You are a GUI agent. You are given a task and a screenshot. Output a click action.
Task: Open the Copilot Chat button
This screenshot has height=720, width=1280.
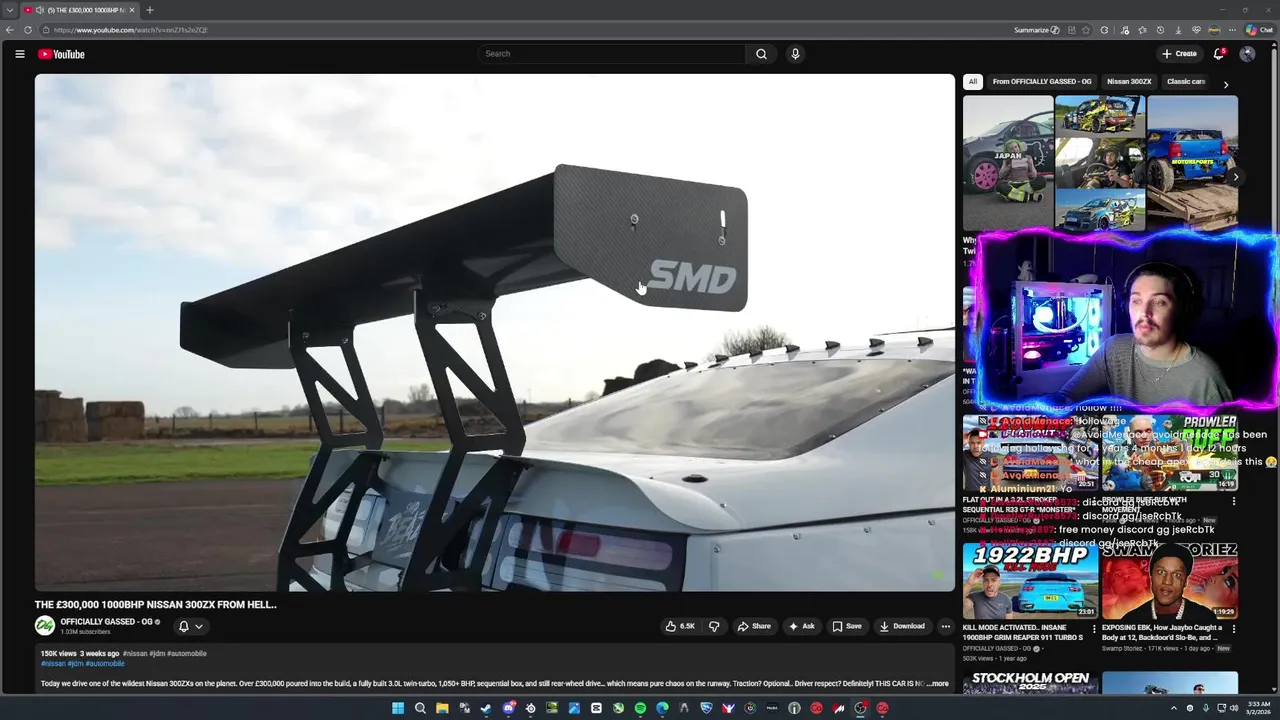1259,30
